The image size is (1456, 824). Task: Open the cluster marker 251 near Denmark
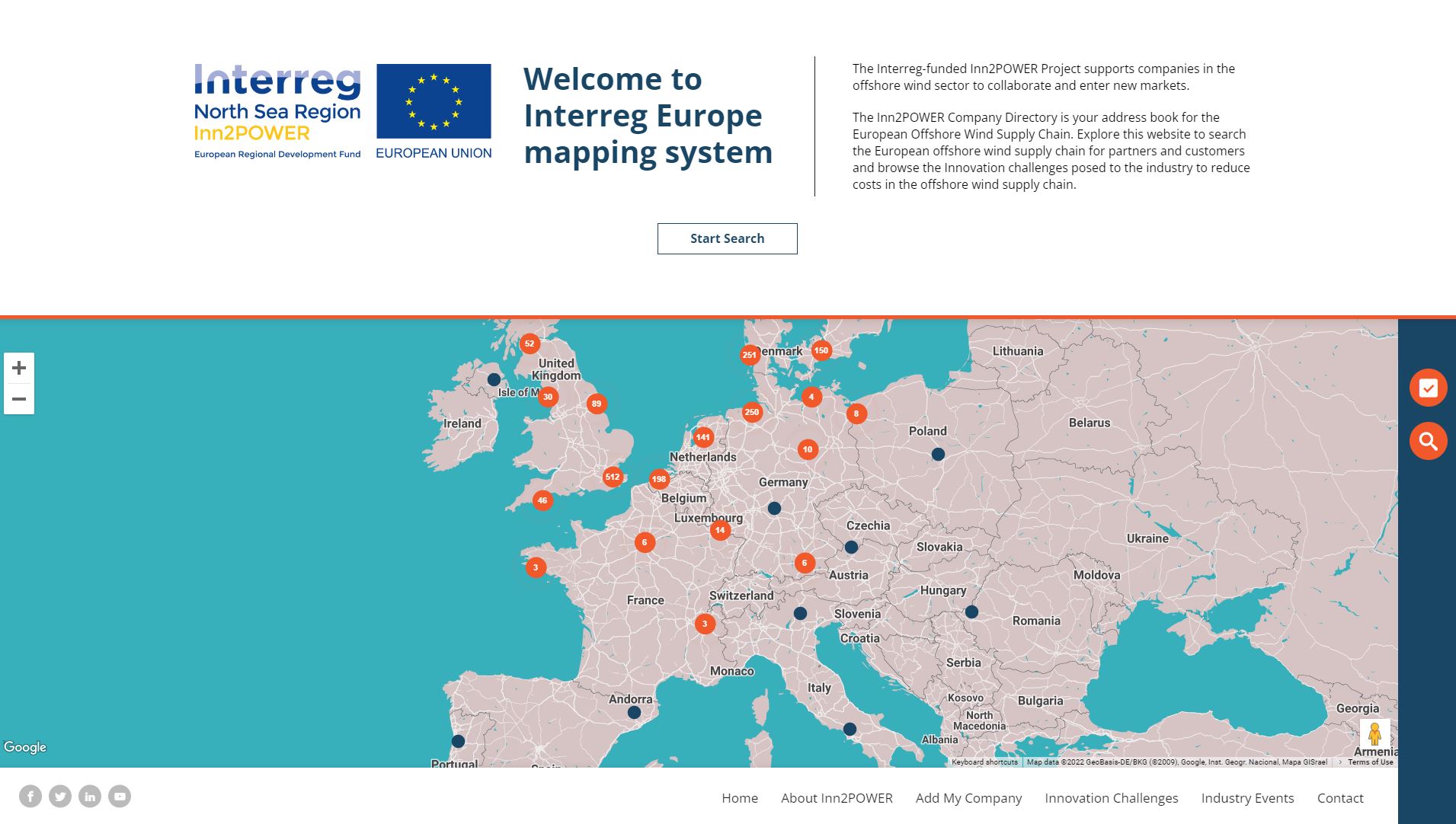pyautogui.click(x=750, y=355)
